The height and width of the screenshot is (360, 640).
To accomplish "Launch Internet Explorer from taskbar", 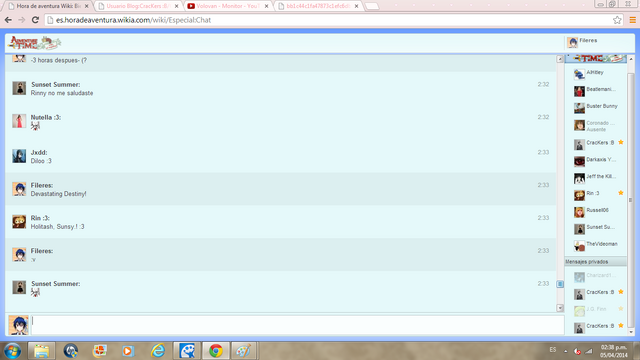I will point(158,351).
